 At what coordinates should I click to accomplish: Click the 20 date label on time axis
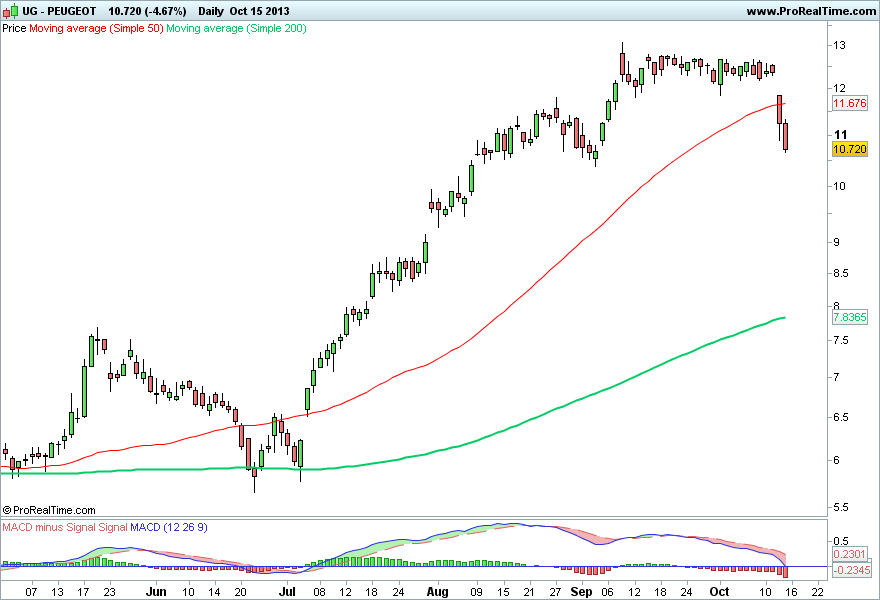pyautogui.click(x=240, y=592)
